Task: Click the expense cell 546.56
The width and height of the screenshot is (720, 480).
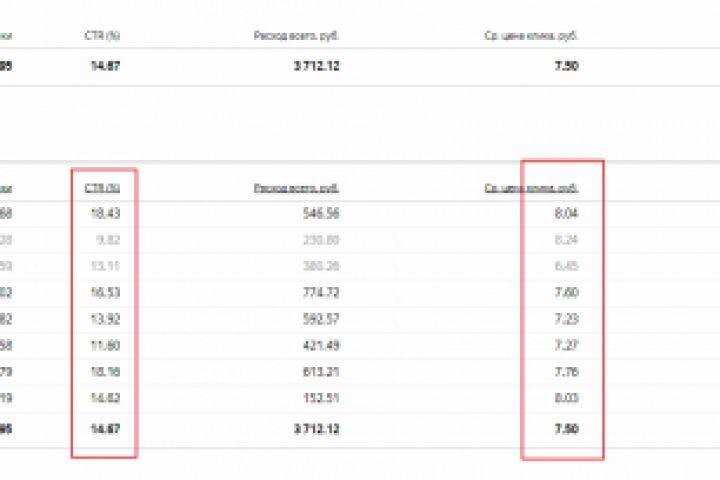Action: [320, 213]
